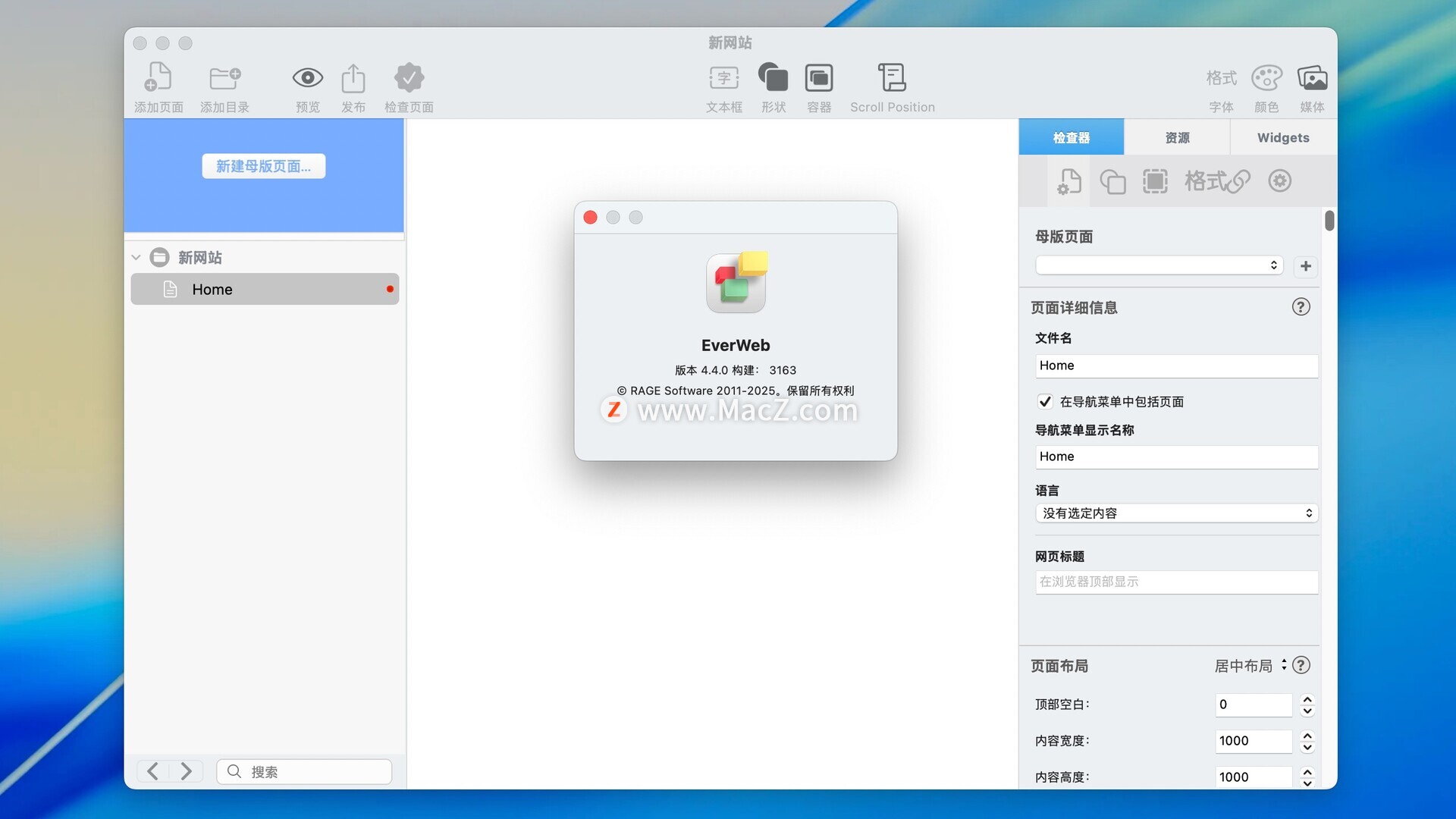The height and width of the screenshot is (819, 1456).
Task: Click the 内容高度 stepper arrows
Action: pos(1307,777)
